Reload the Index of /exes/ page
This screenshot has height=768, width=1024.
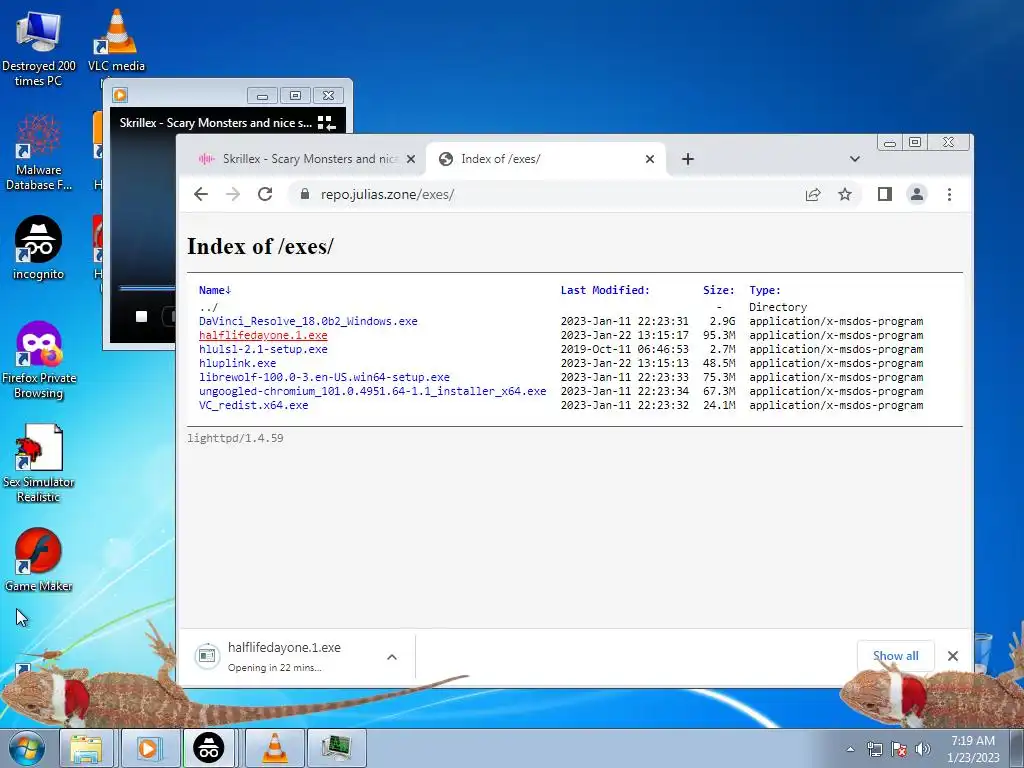pyautogui.click(x=264, y=194)
